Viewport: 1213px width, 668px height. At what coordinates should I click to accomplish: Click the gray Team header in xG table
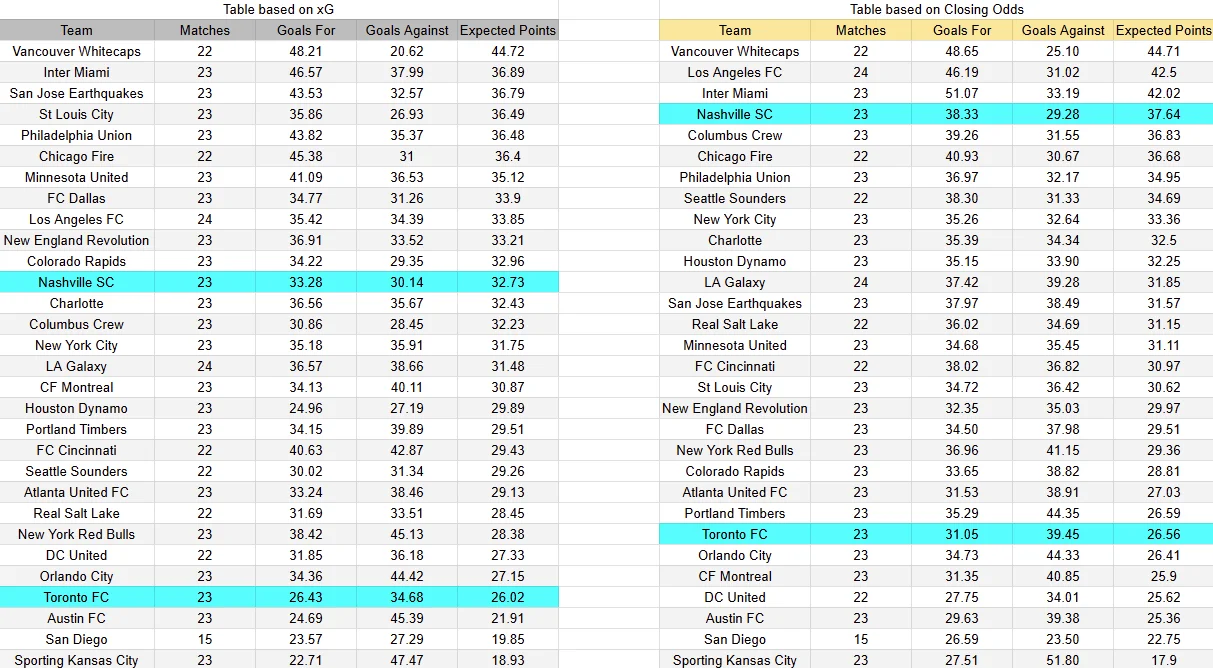tap(77, 30)
